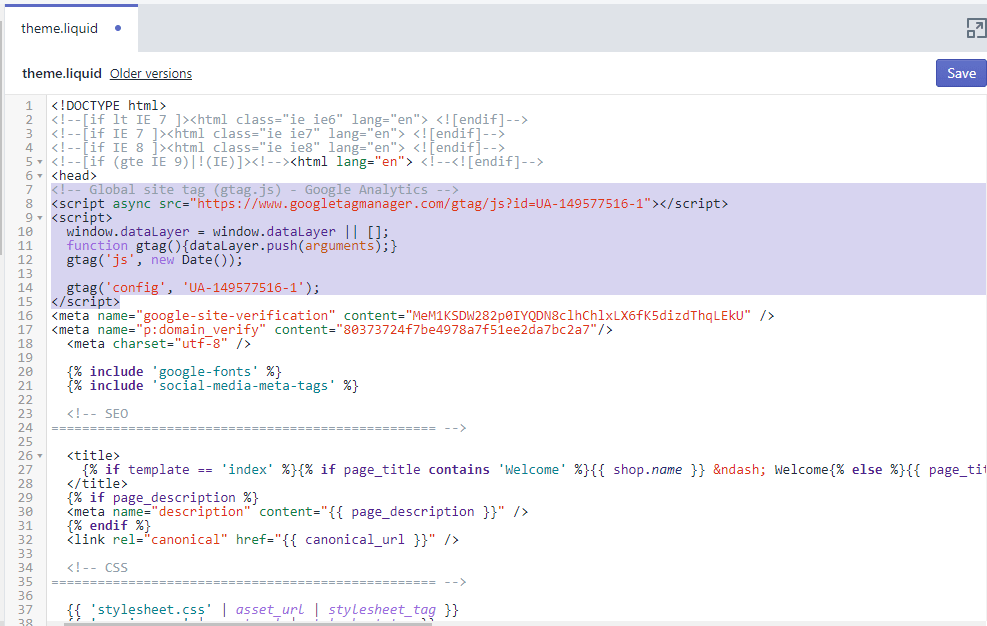
Task: Click the stylesheet.css asset_url line
Action: (262, 610)
